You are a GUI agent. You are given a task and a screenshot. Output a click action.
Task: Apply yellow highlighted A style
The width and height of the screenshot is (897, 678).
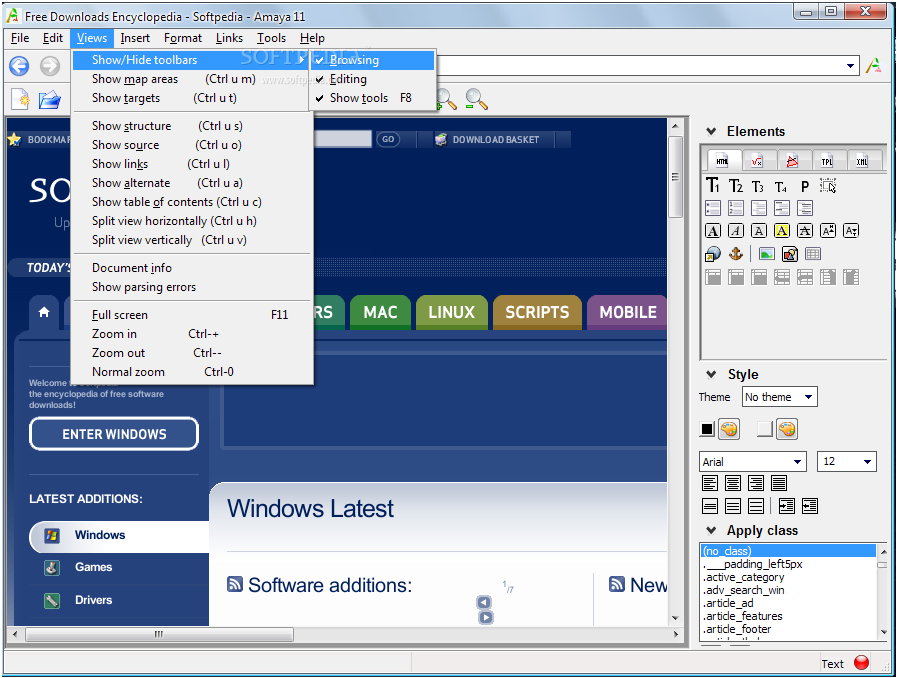782,231
